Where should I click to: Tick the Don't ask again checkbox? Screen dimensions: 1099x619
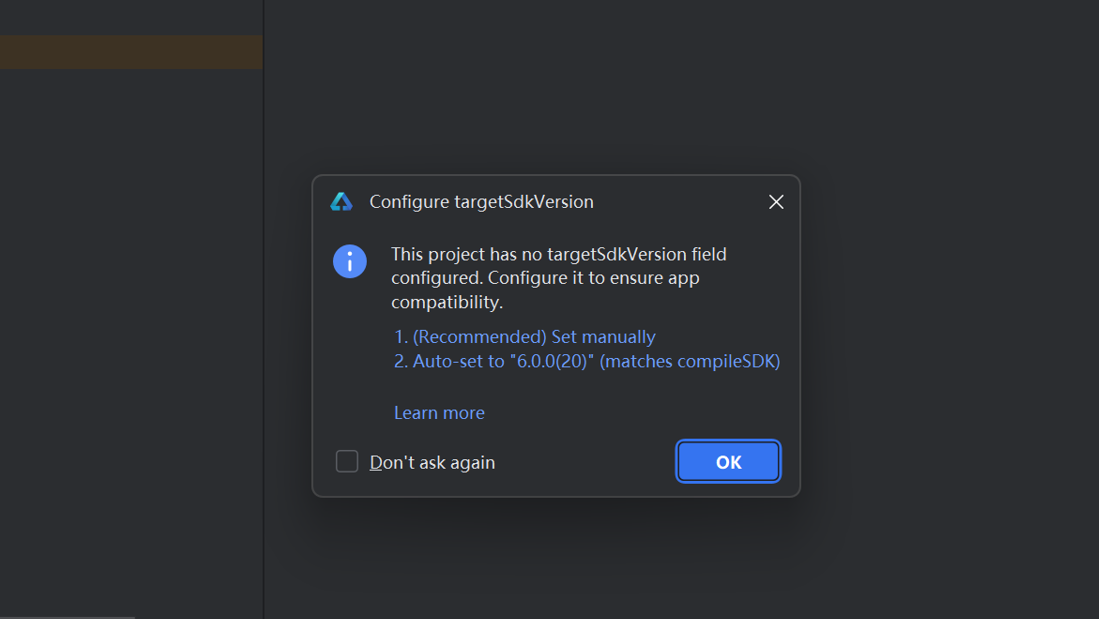tap(347, 461)
